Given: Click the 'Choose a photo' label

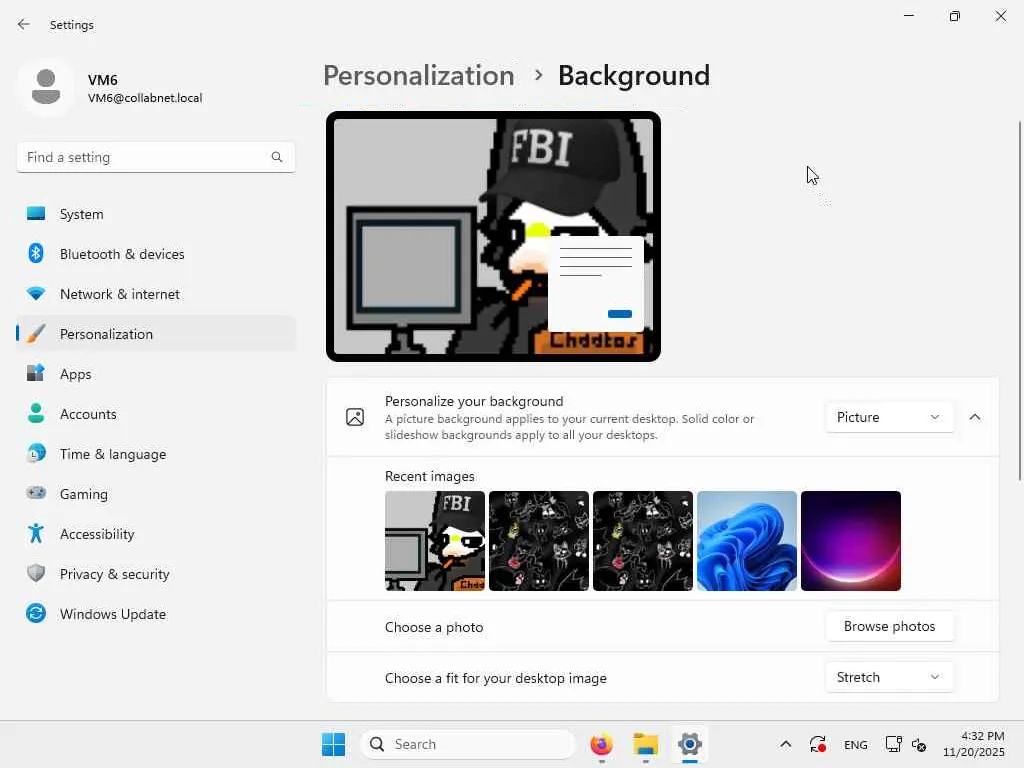Looking at the screenshot, I should coord(434,627).
